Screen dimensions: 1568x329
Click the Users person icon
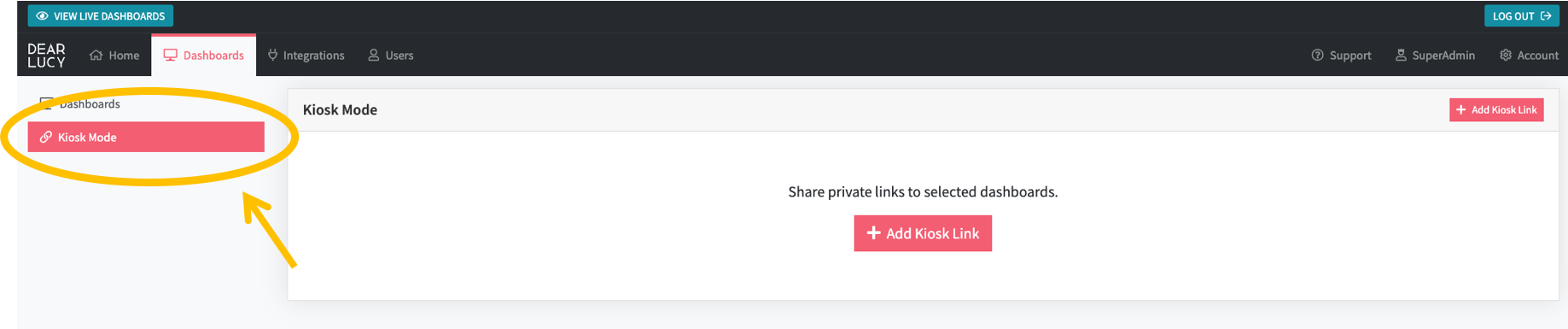pyautogui.click(x=374, y=55)
